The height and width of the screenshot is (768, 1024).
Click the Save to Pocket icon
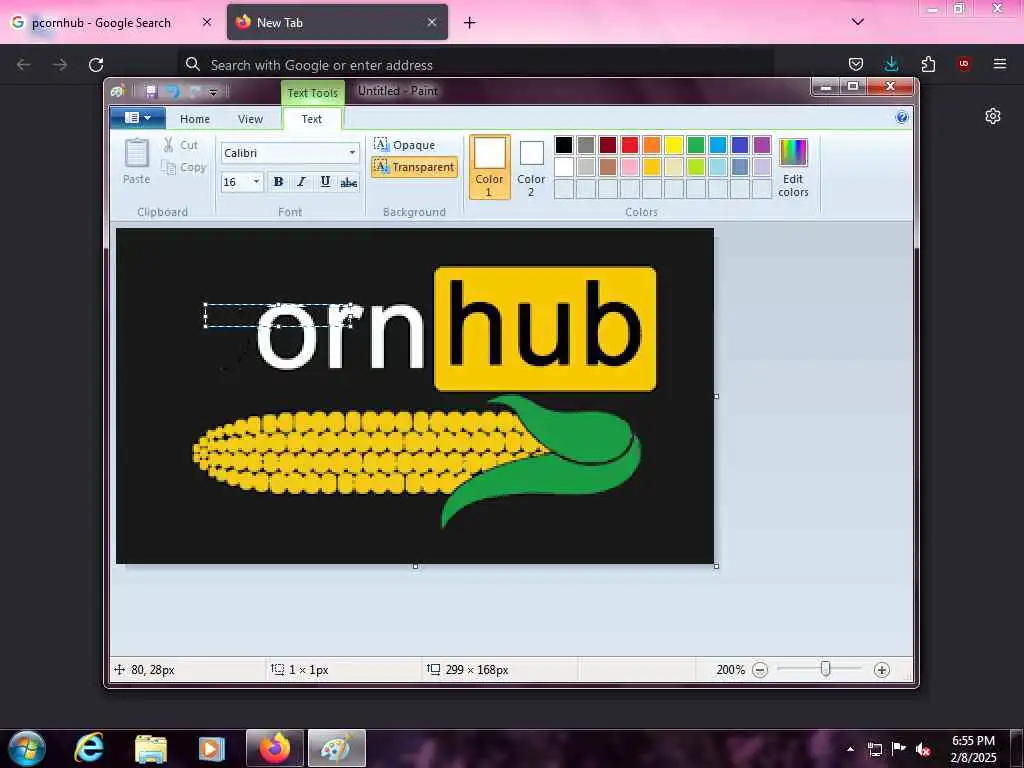(856, 64)
